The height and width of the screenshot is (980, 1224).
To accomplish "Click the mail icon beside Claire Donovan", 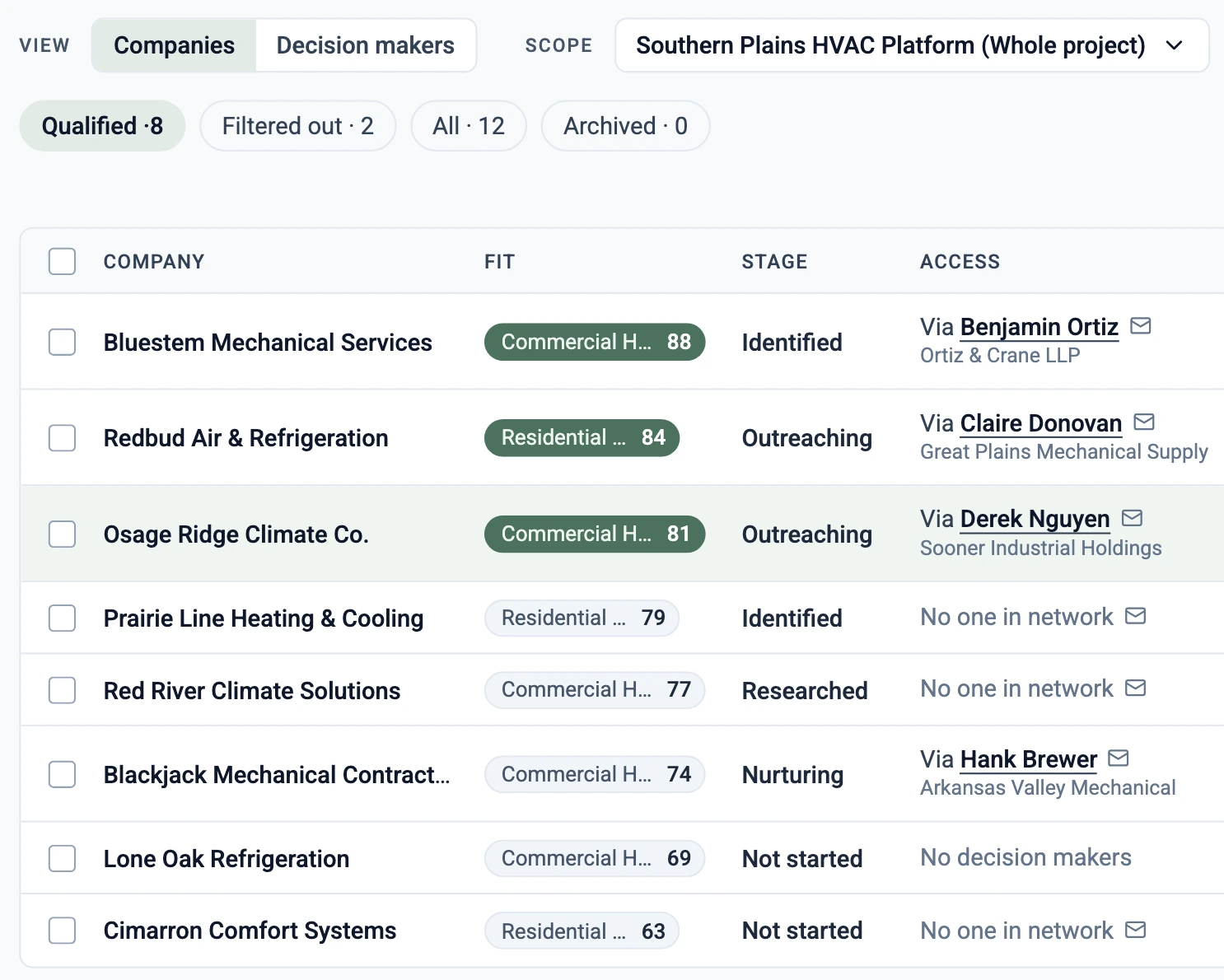I will point(1144,422).
